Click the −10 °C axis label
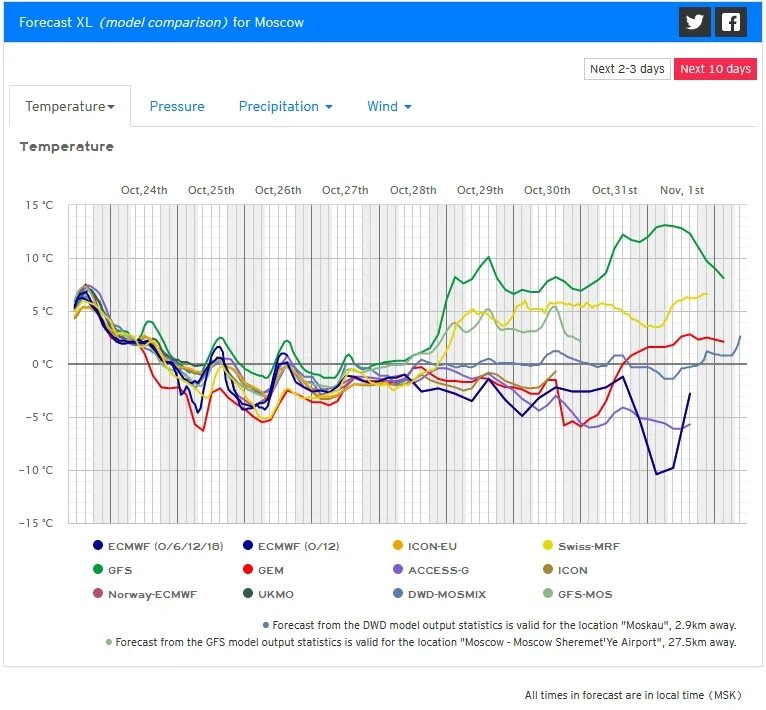Viewport: 766px width, 710px height. click(36, 470)
